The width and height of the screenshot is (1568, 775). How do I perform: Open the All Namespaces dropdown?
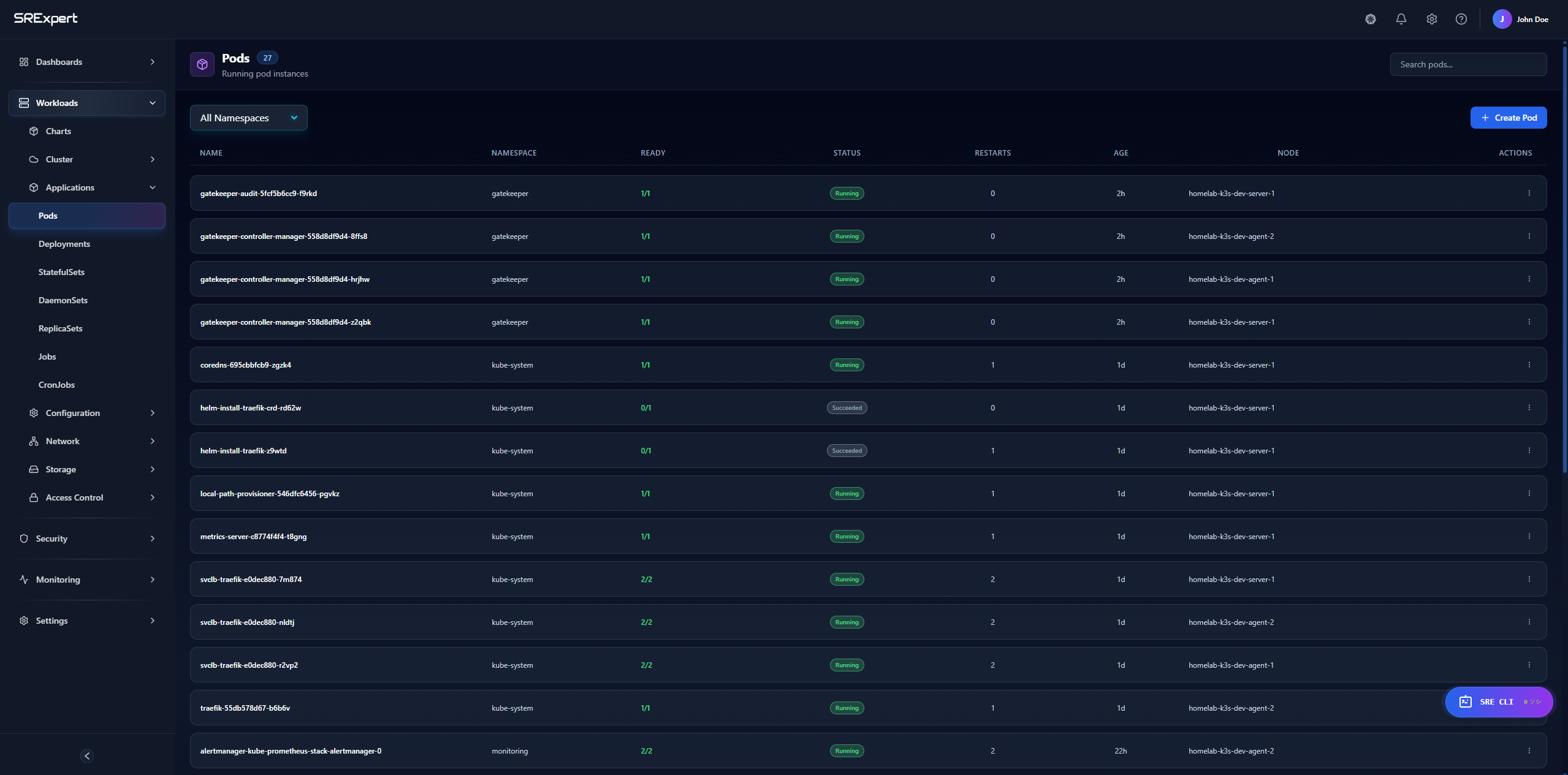[x=248, y=118]
